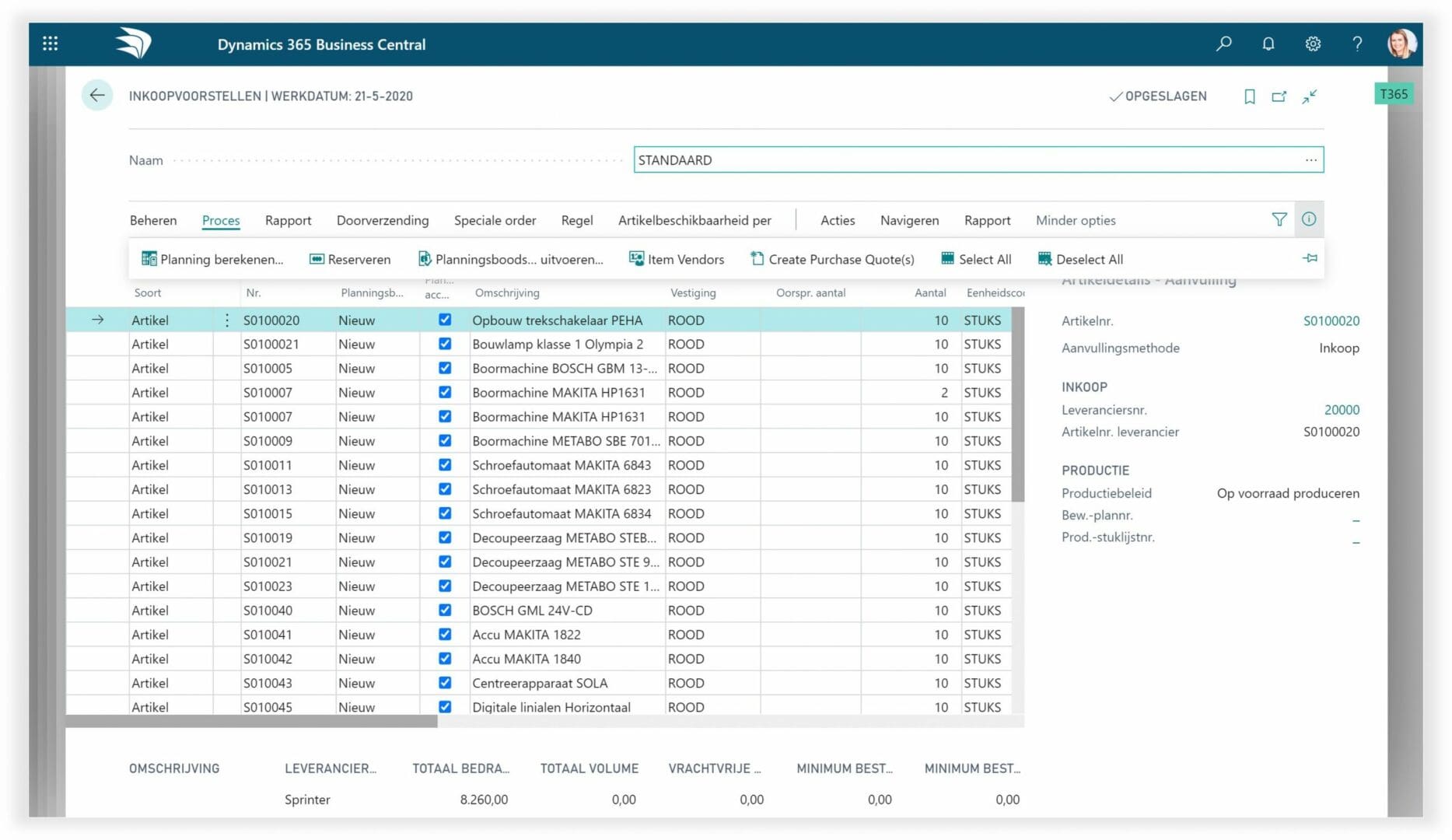Viewport: 1452px width, 840px height.
Task: Toggle checkbox for S010009 row
Action: pyautogui.click(x=445, y=440)
